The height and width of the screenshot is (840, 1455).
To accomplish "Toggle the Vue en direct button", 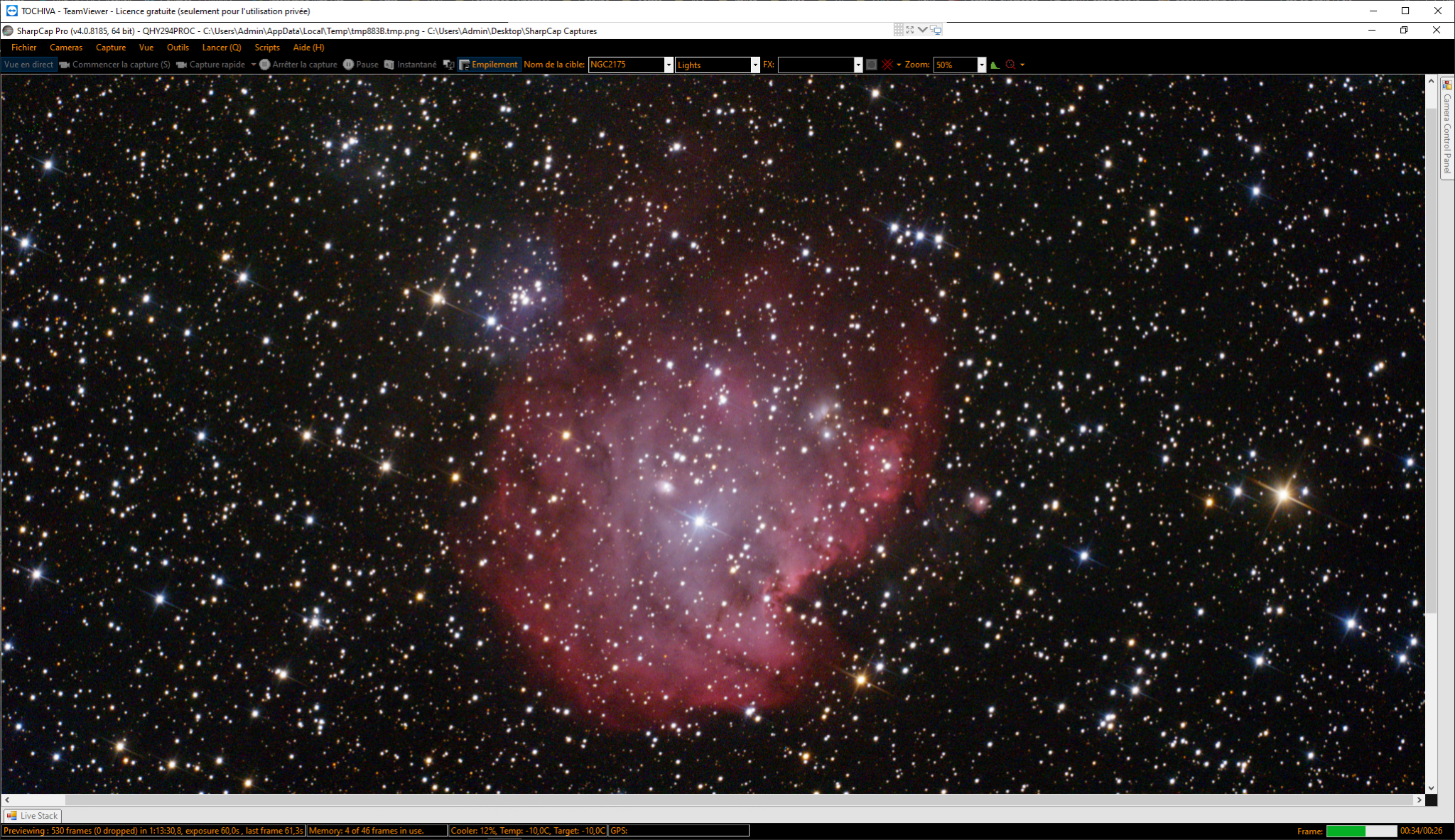I will tap(28, 65).
